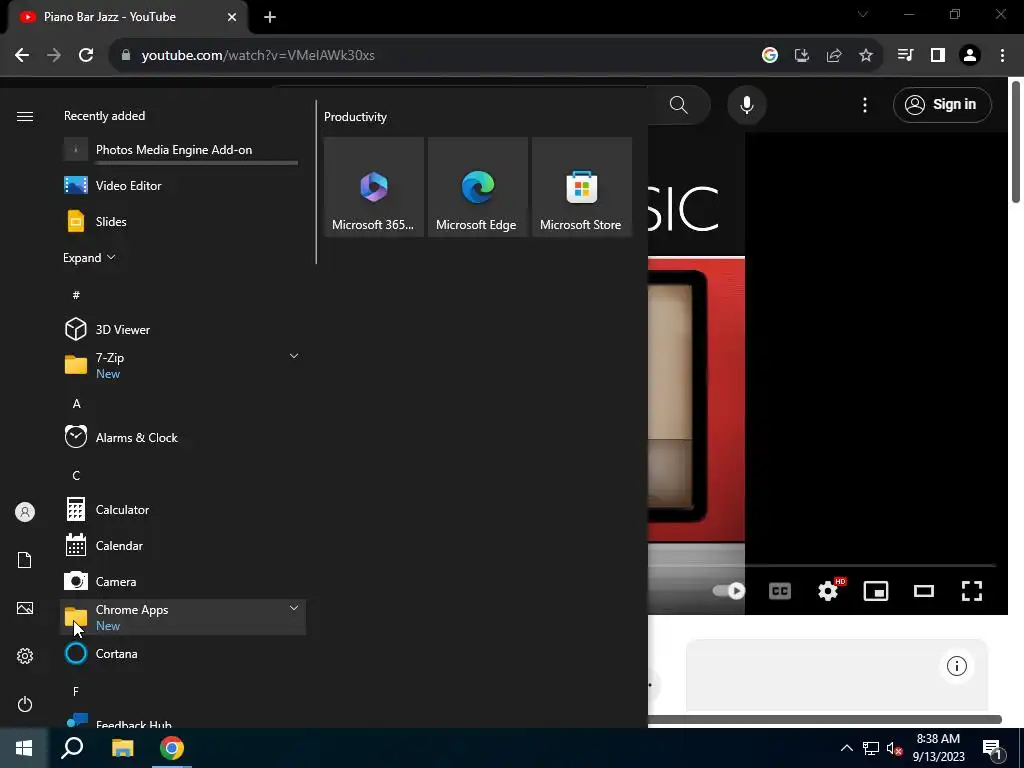Click the info icon below the video

957,666
